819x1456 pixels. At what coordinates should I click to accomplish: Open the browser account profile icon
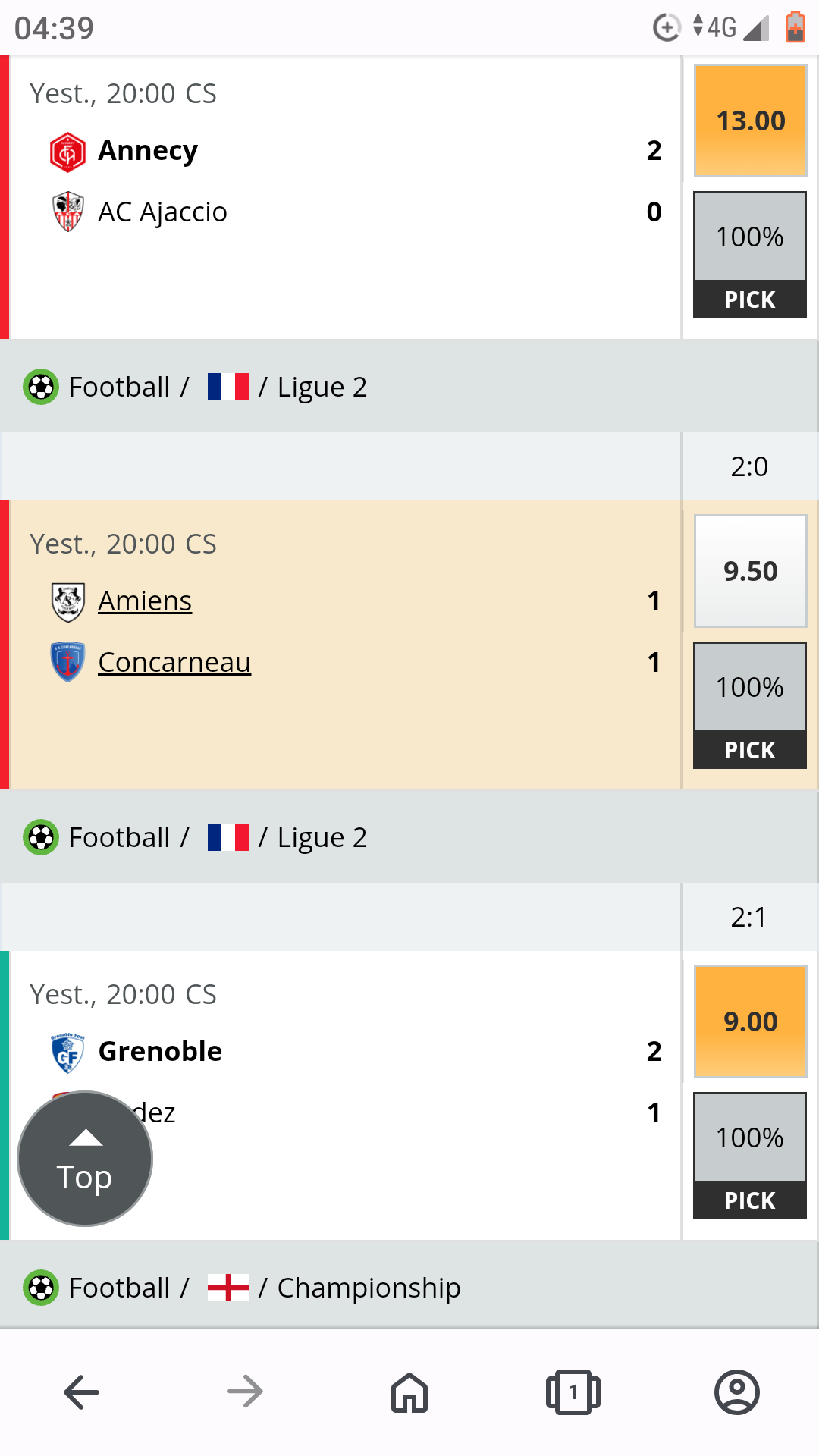click(736, 1392)
